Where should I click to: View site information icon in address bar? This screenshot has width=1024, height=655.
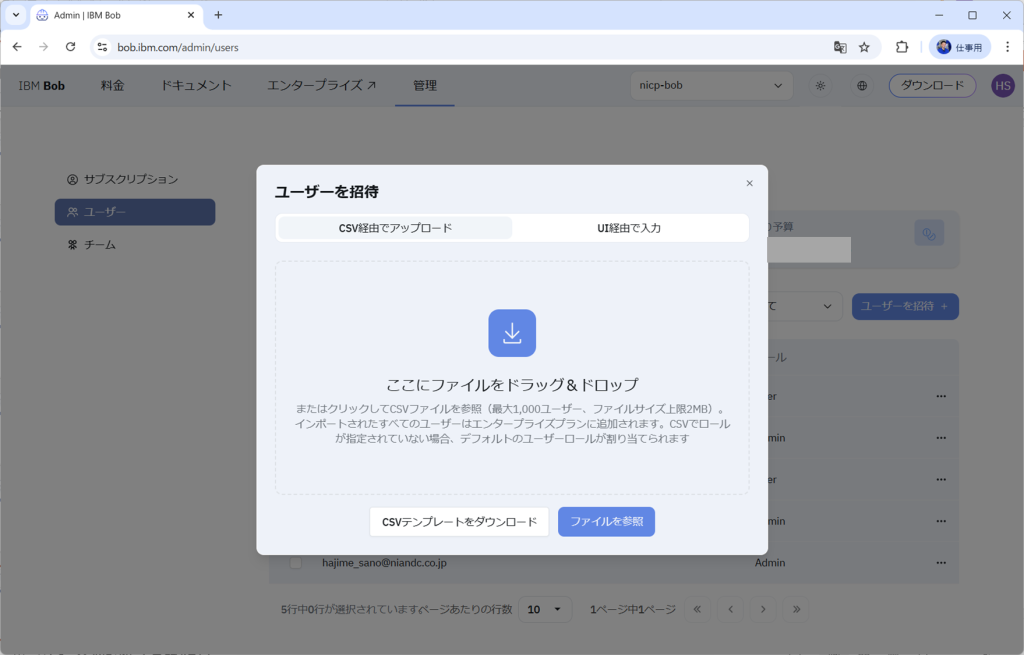103,47
